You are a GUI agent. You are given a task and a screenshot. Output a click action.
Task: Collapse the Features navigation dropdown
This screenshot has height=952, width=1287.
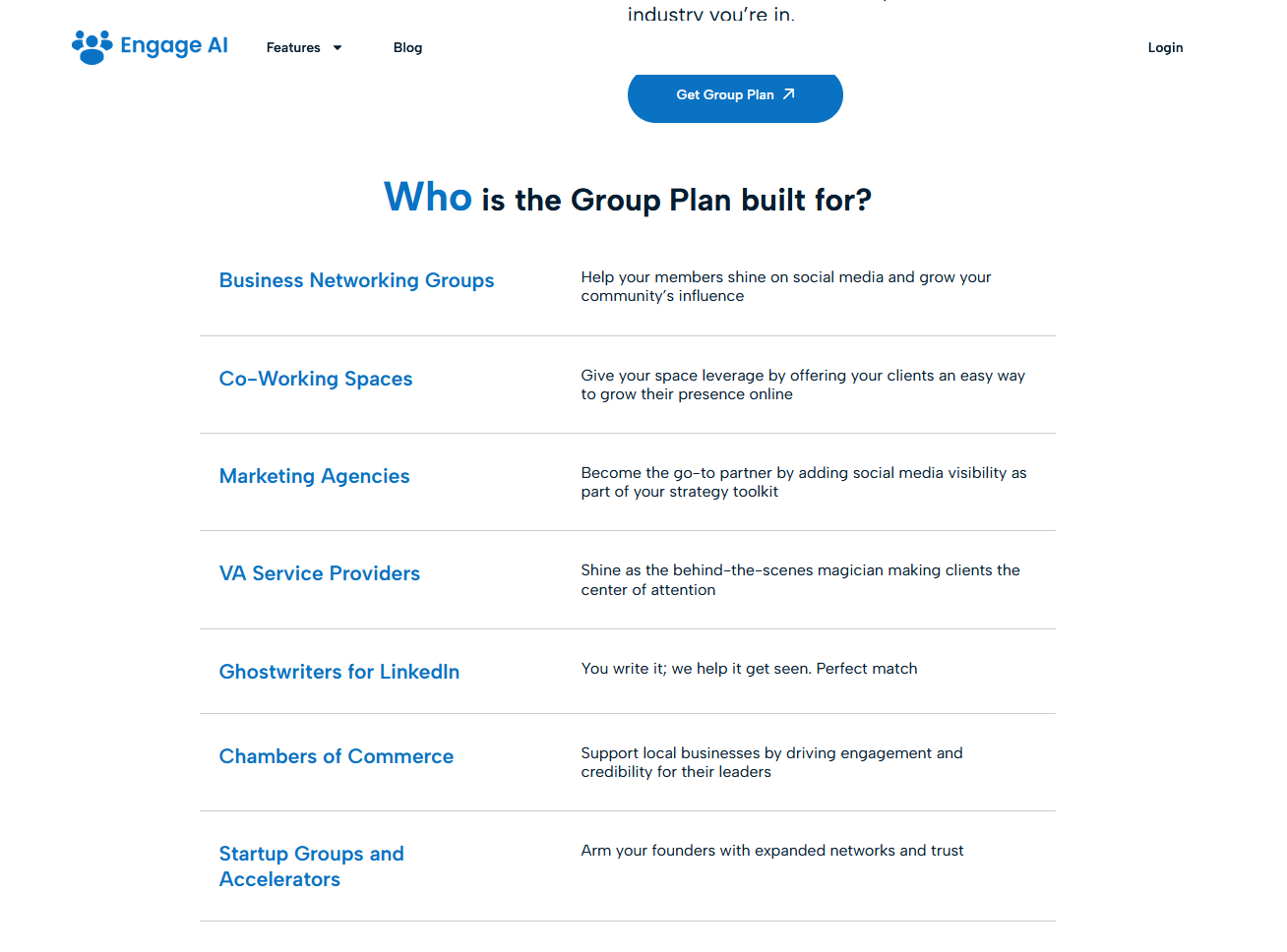click(x=303, y=47)
